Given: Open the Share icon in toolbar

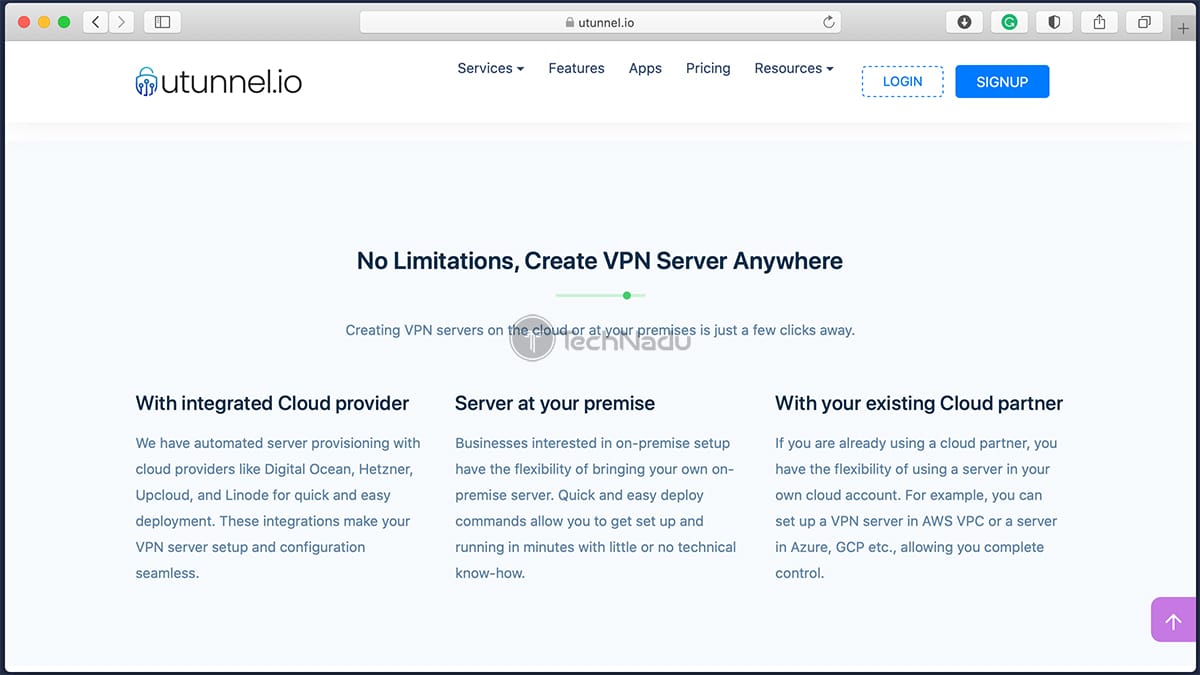Looking at the screenshot, I should pos(1099,21).
